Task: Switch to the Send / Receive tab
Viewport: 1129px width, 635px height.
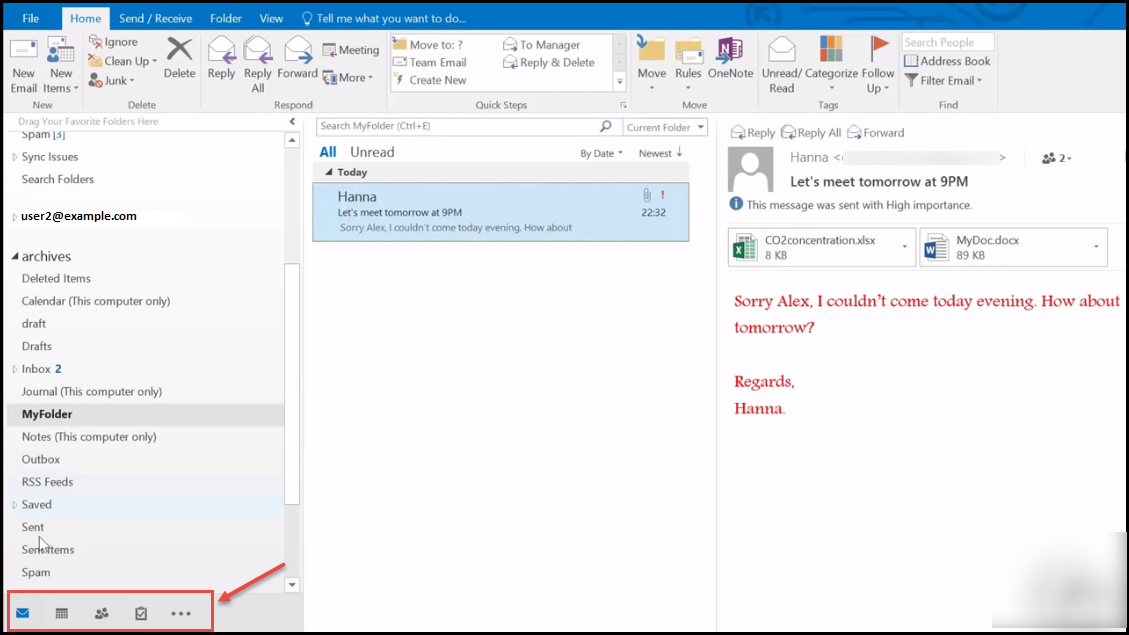Action: (x=156, y=18)
